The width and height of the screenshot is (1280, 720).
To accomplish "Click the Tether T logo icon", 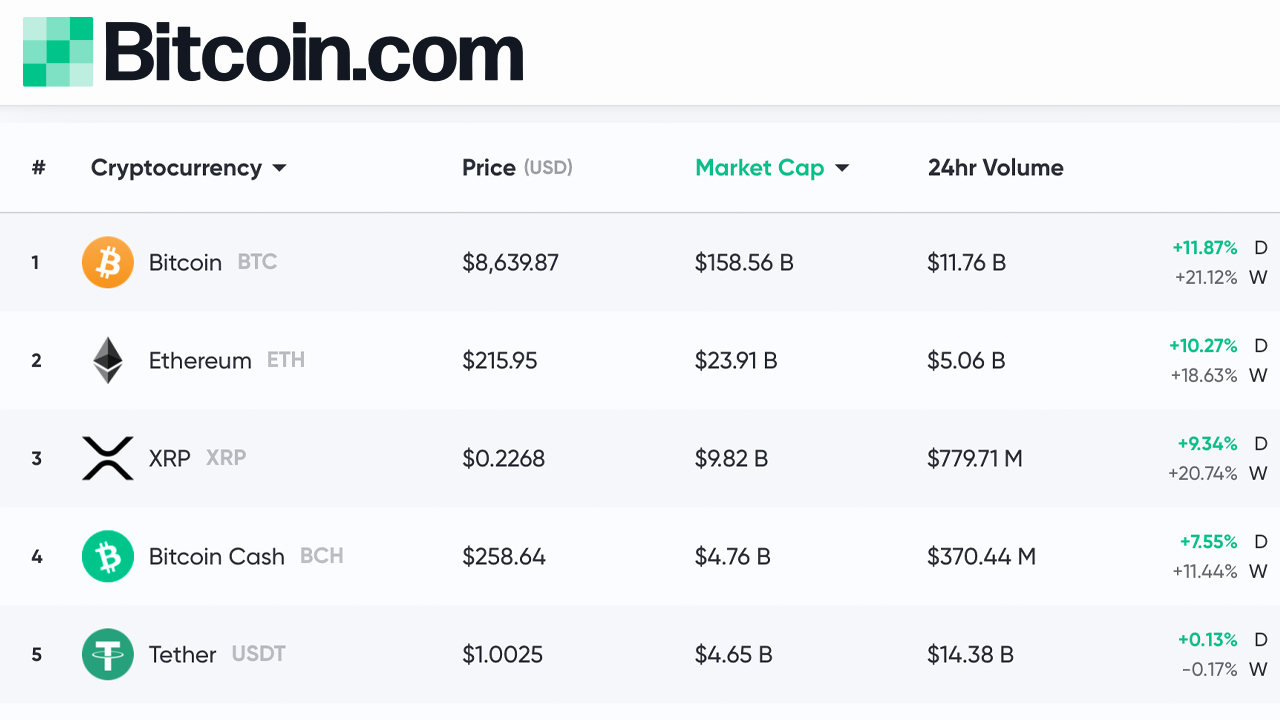I will (x=108, y=654).
